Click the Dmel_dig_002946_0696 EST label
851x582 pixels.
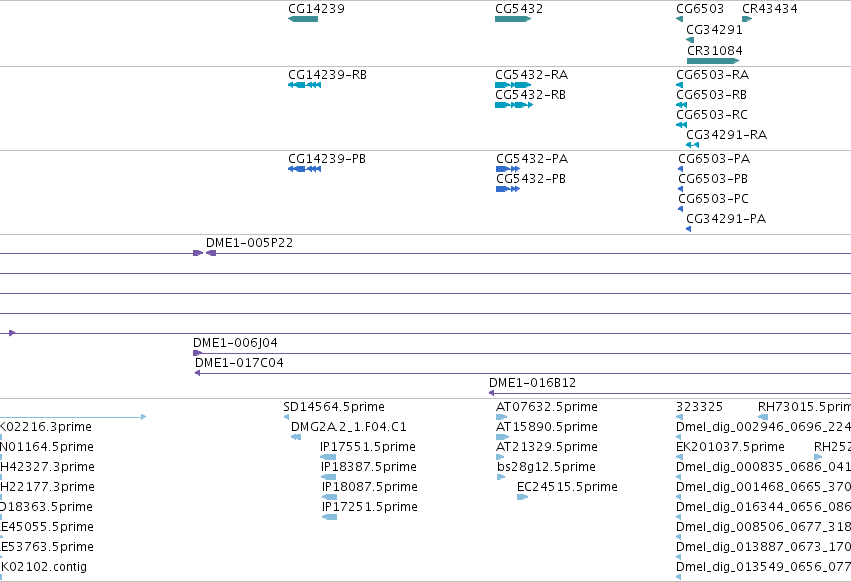[x=764, y=427]
